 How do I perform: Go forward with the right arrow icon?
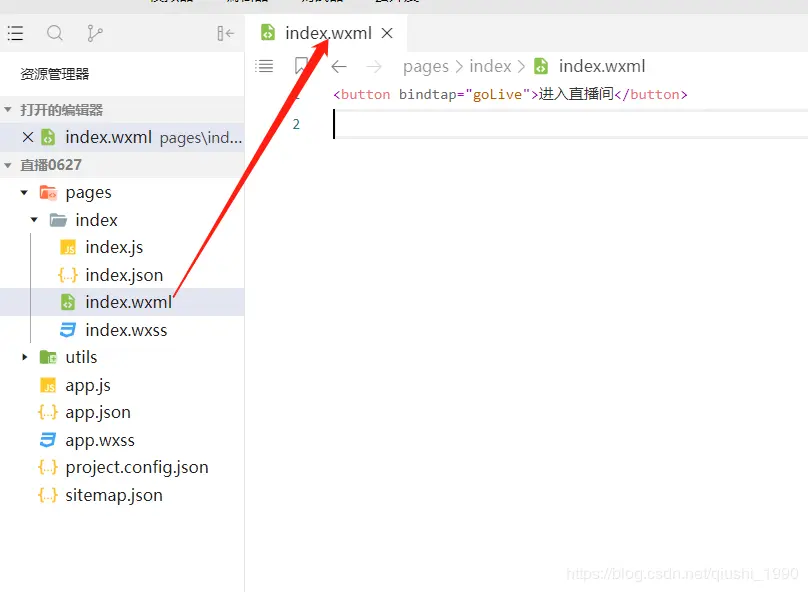click(374, 66)
